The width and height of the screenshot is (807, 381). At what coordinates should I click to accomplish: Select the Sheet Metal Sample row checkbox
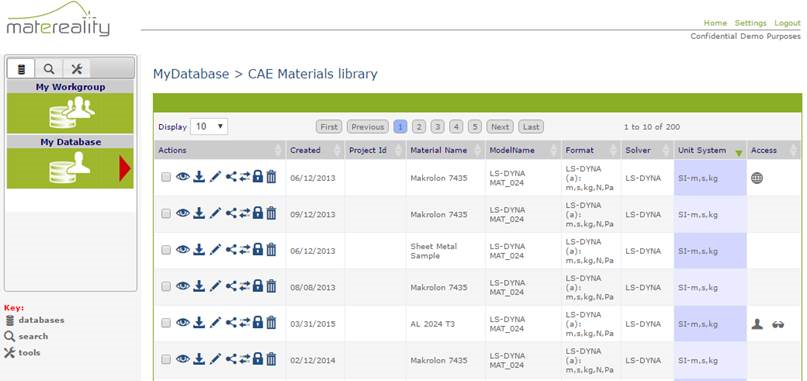click(x=166, y=250)
